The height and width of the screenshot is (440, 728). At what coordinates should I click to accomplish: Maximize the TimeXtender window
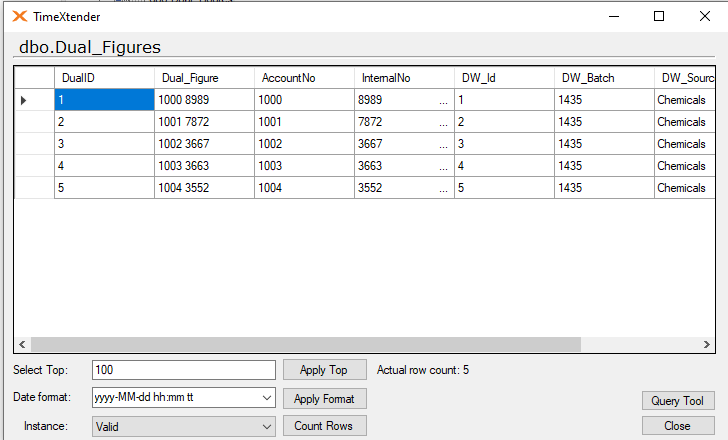[659, 16]
